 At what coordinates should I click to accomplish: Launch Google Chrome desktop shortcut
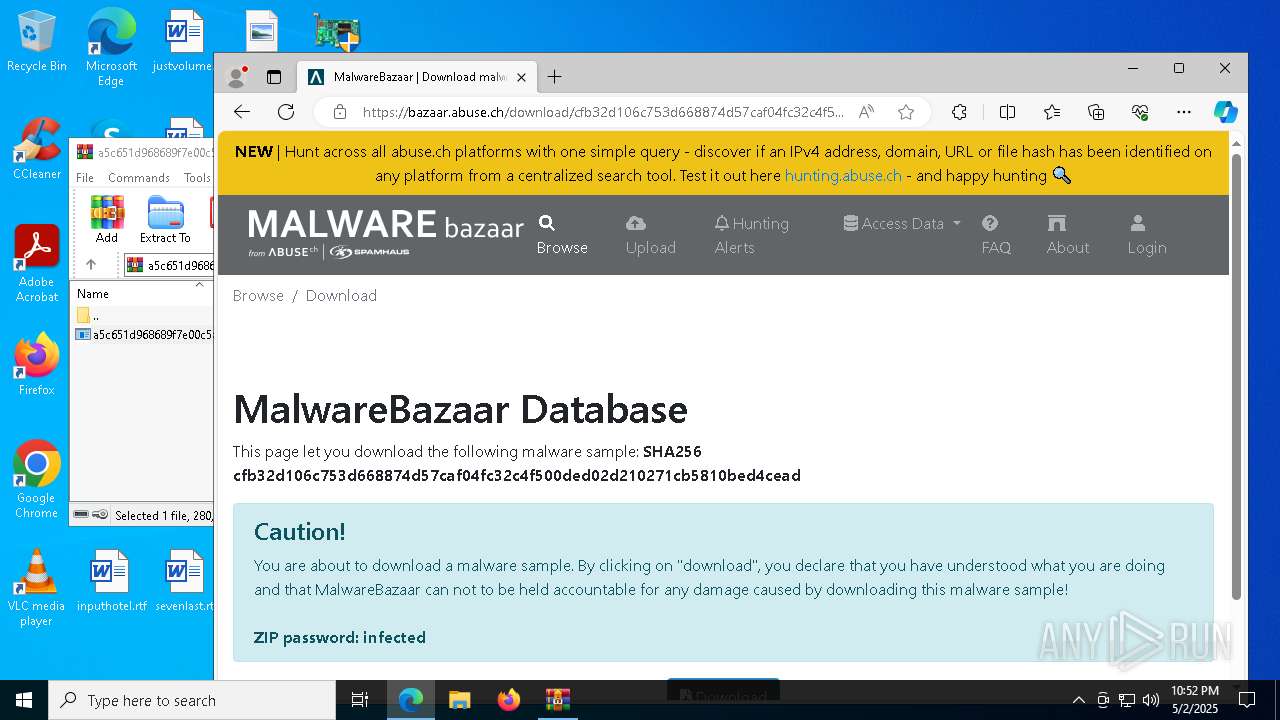coord(37,480)
